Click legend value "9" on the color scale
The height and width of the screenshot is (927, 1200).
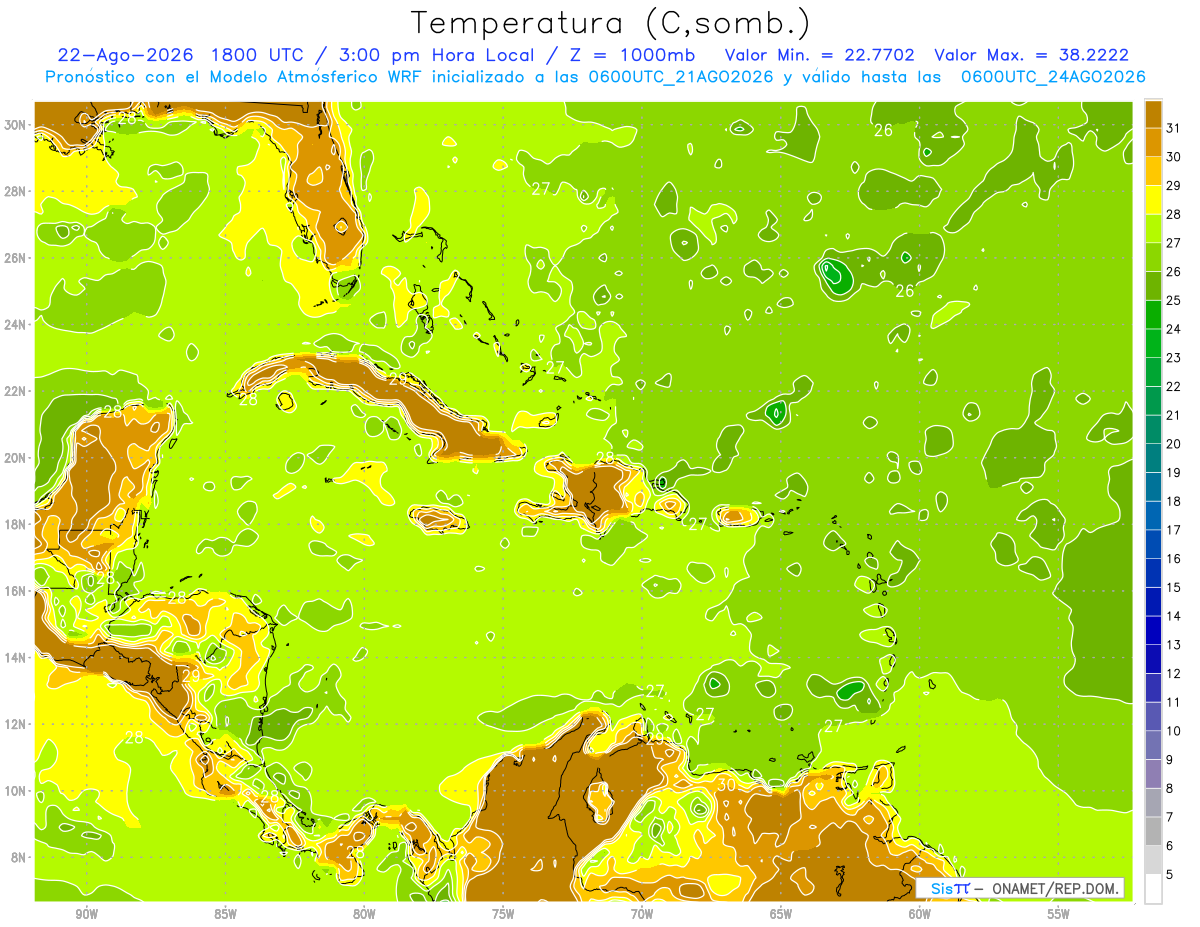click(1169, 760)
